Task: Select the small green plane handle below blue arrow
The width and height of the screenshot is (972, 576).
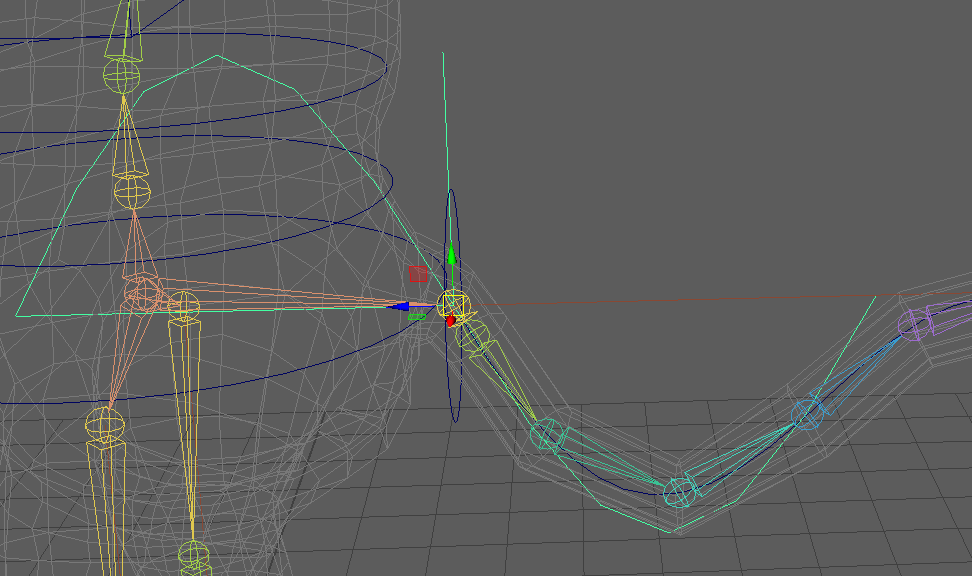Action: coord(417,317)
